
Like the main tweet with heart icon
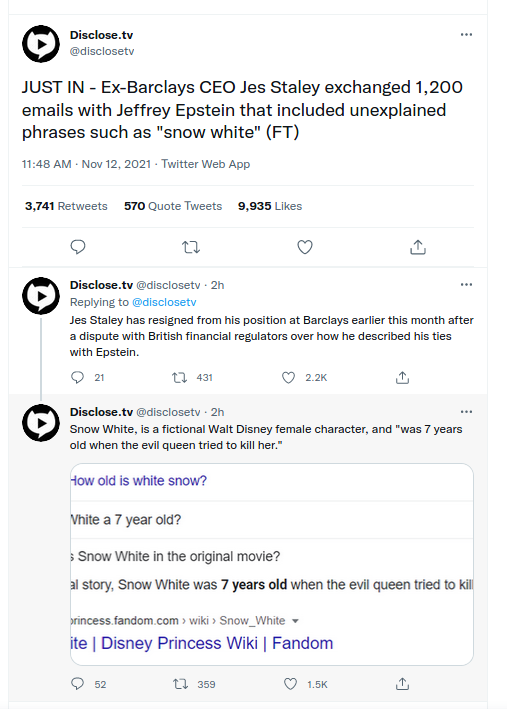[305, 247]
